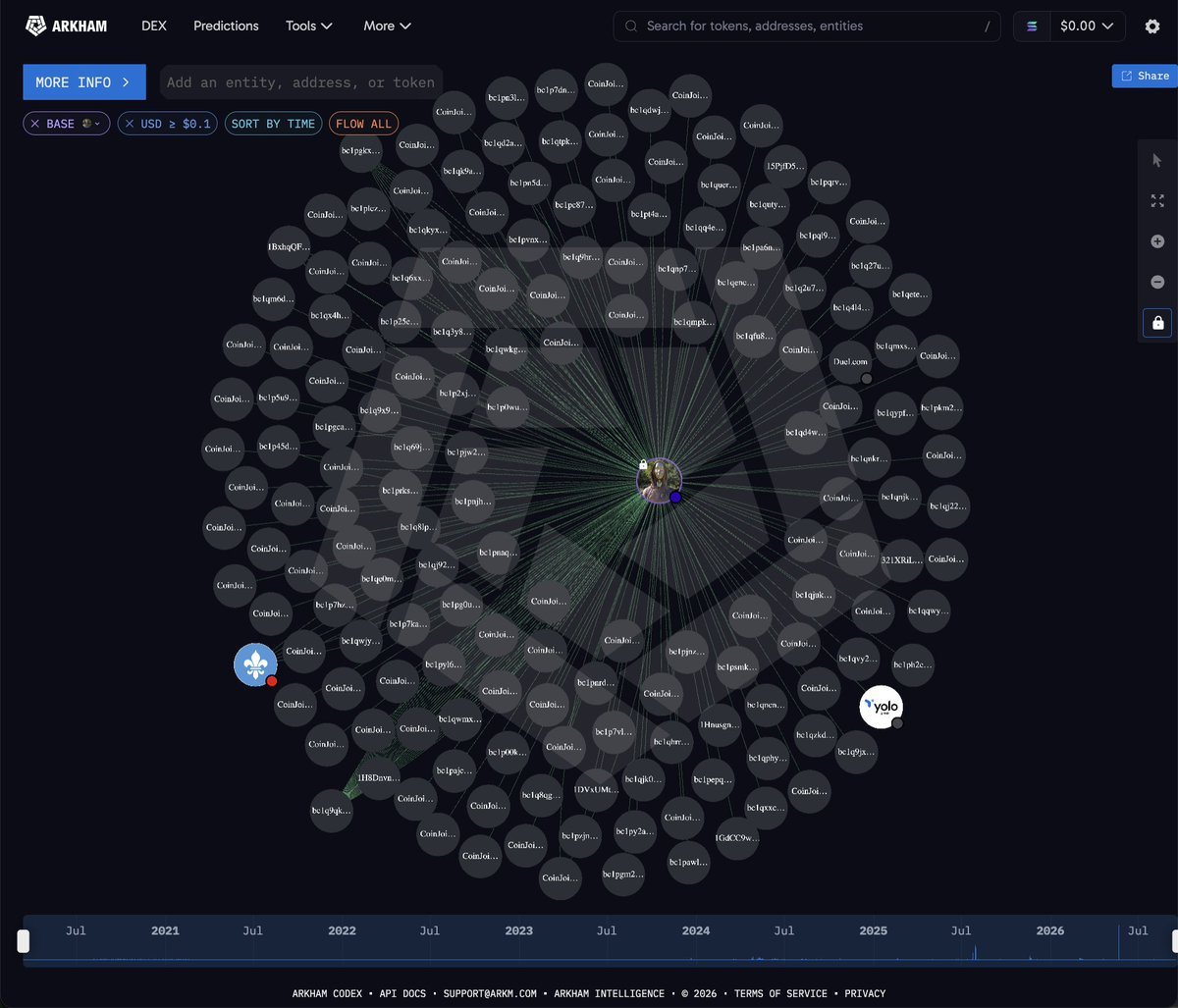Select the bc1qqwy... address node
The height and width of the screenshot is (1008, 1178).
(929, 610)
